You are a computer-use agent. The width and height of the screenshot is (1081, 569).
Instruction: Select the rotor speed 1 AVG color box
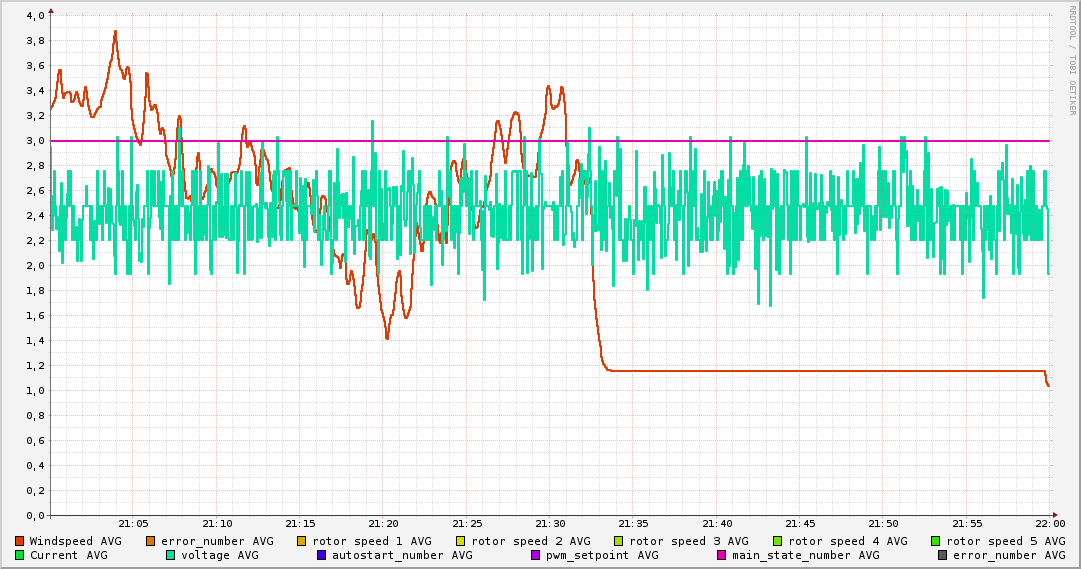click(x=302, y=541)
